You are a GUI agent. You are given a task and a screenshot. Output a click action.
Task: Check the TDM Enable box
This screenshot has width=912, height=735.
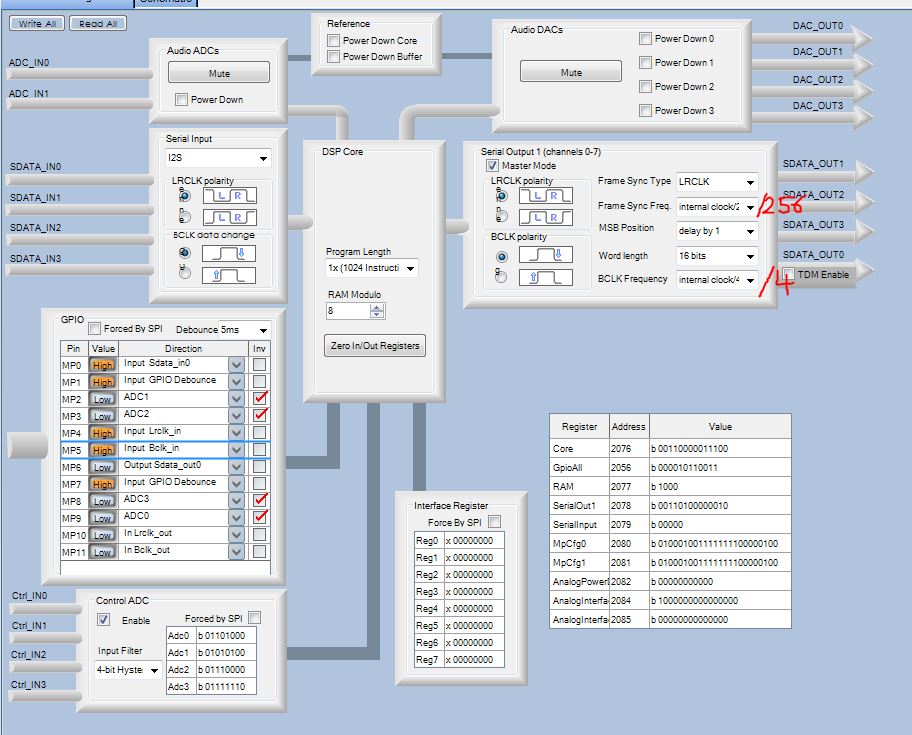[x=790, y=274]
